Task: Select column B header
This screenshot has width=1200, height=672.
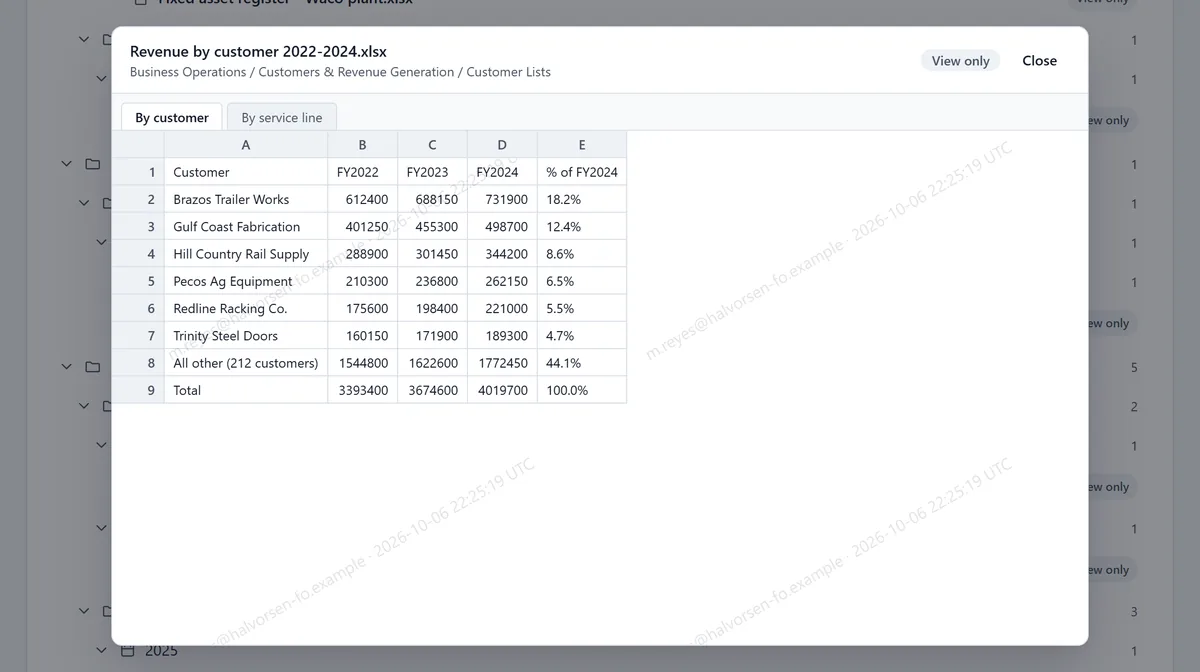Action: (363, 145)
